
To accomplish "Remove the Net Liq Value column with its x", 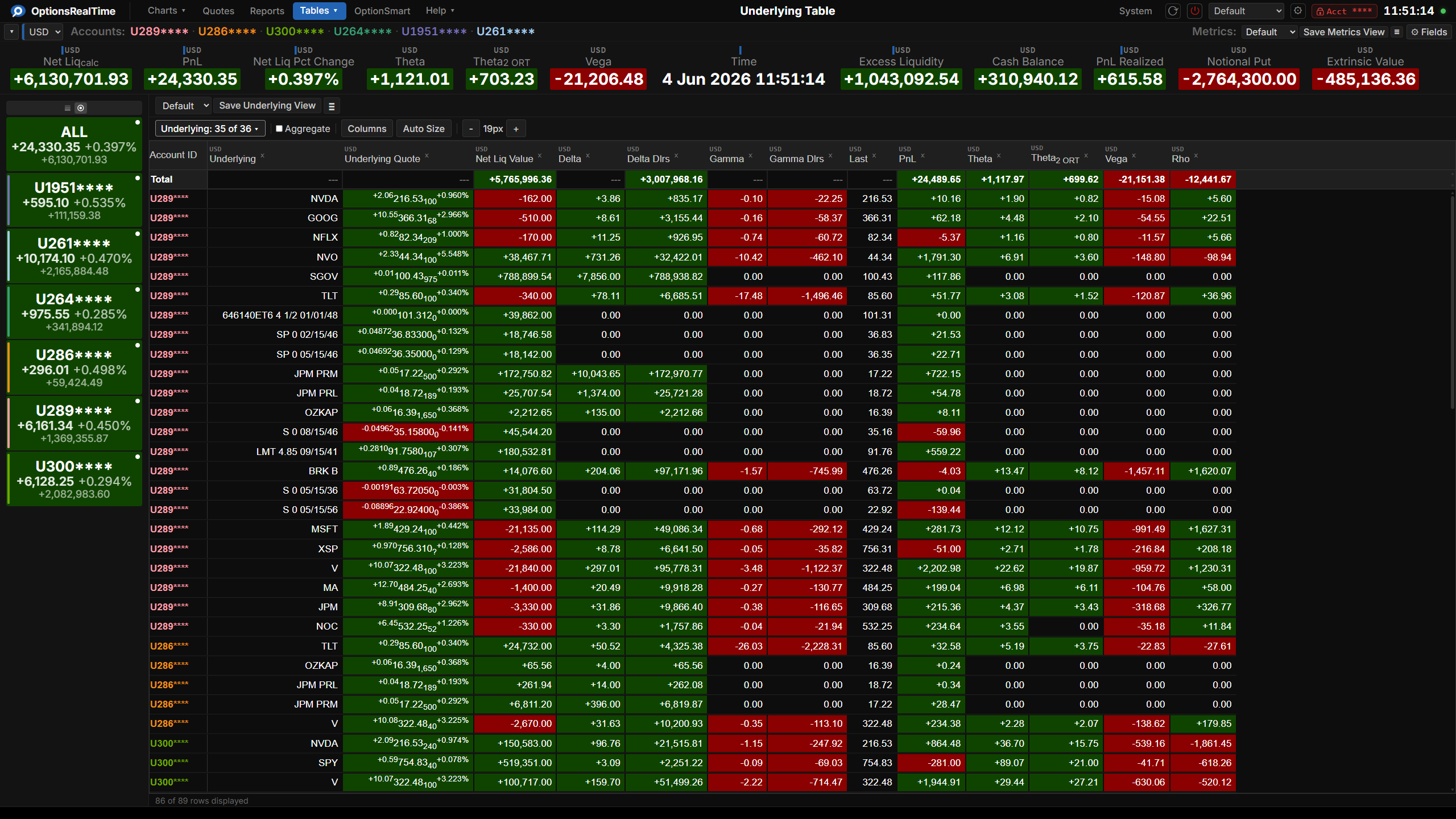I will (540, 156).
